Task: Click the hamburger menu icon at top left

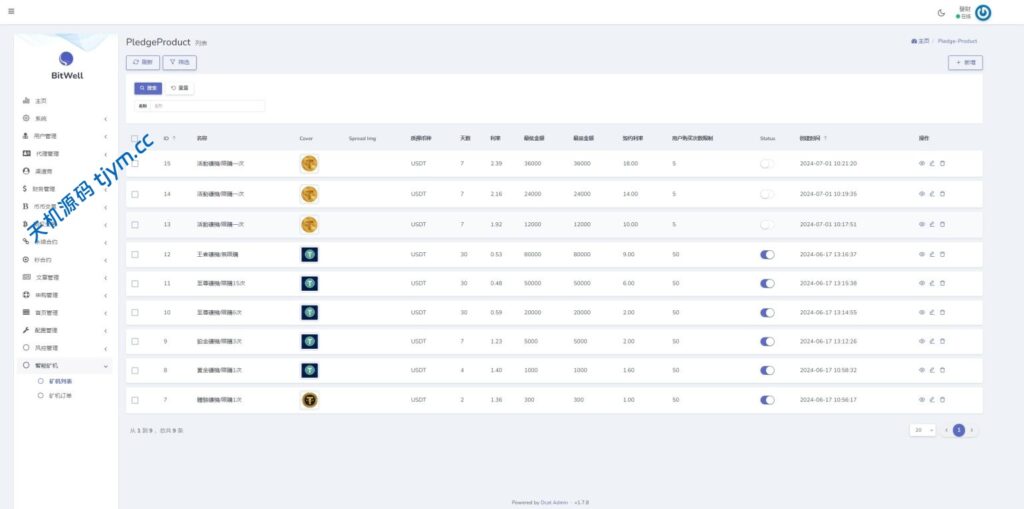Action: click(x=11, y=12)
